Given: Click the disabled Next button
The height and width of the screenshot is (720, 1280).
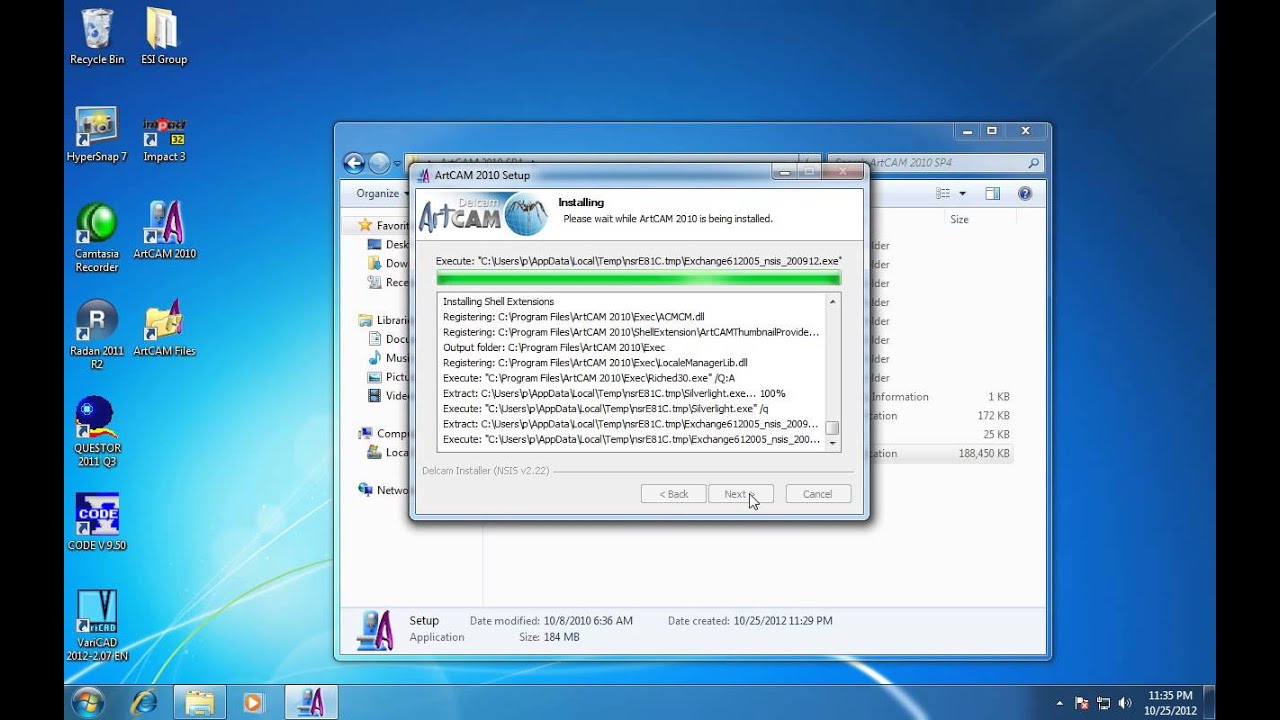Looking at the screenshot, I should [x=741, y=494].
